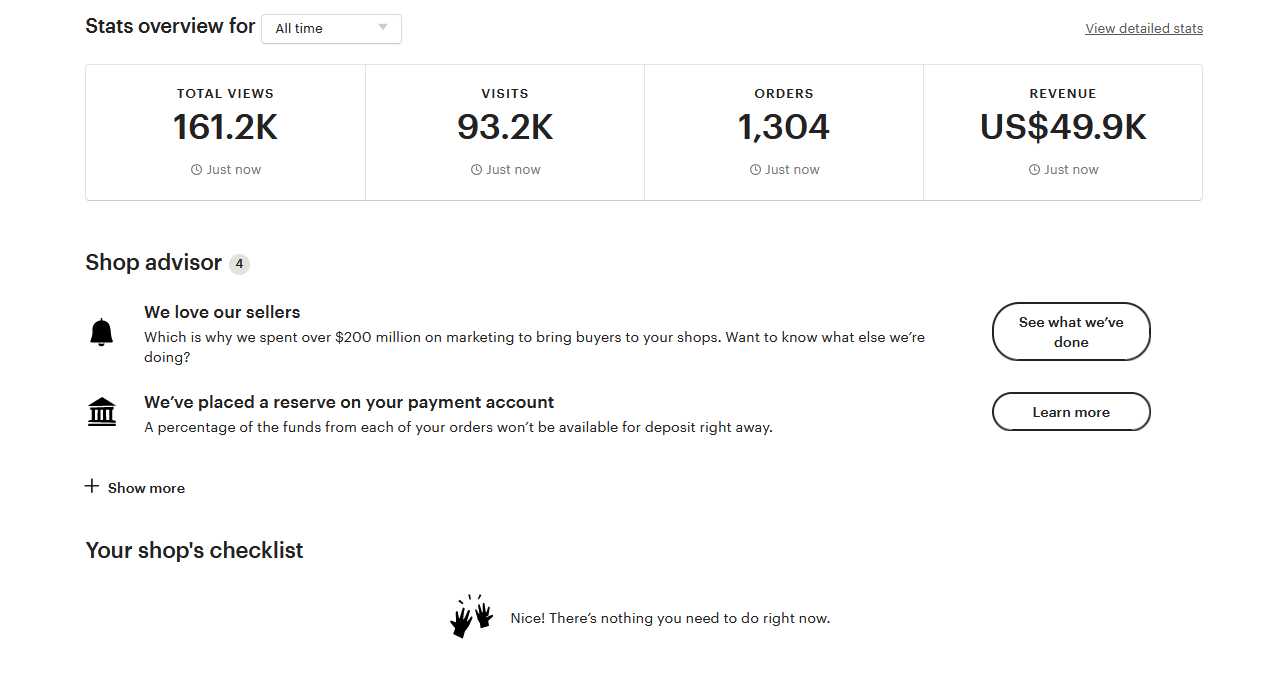Click the dropdown arrow in the time selector

pyautogui.click(x=383, y=28)
